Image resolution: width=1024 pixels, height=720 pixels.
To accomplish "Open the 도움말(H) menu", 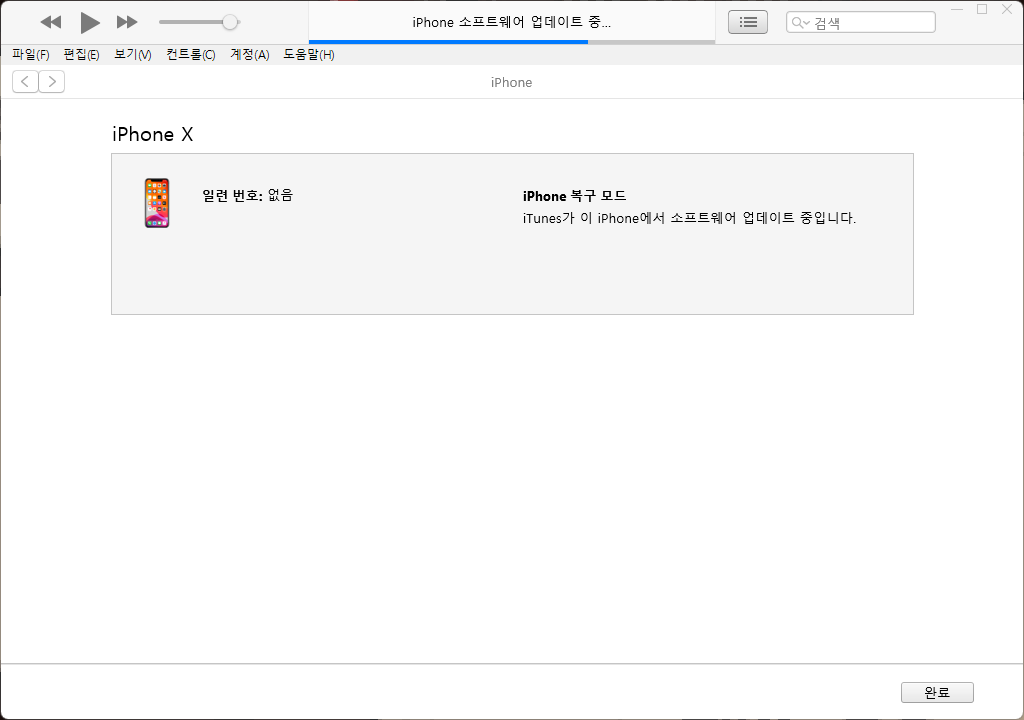I will pyautogui.click(x=309, y=55).
